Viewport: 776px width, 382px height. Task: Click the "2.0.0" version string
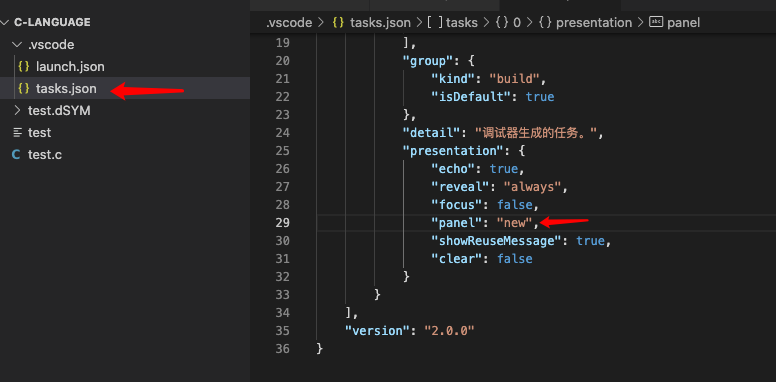tap(449, 331)
